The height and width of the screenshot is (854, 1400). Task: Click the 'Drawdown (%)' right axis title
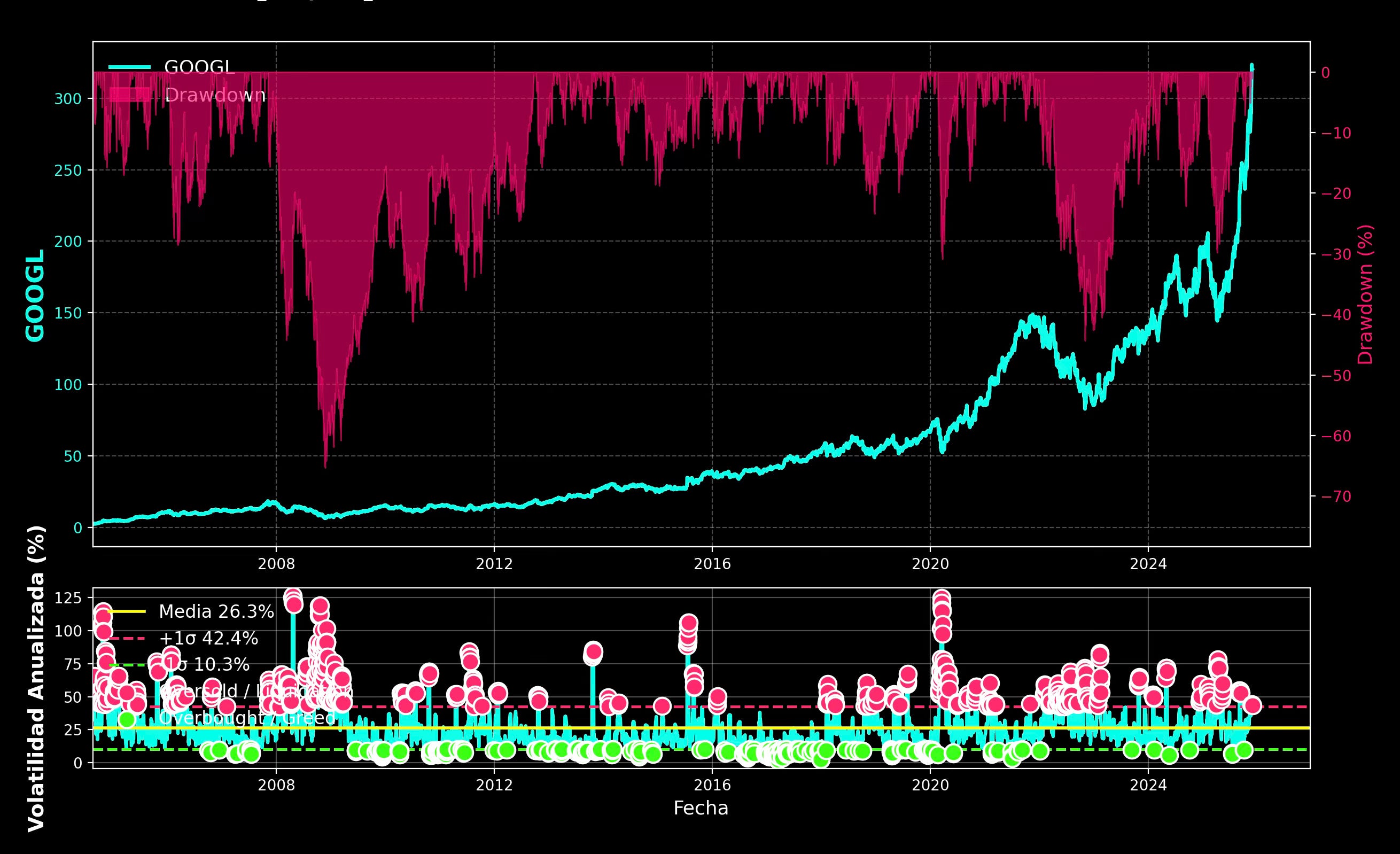click(1365, 294)
